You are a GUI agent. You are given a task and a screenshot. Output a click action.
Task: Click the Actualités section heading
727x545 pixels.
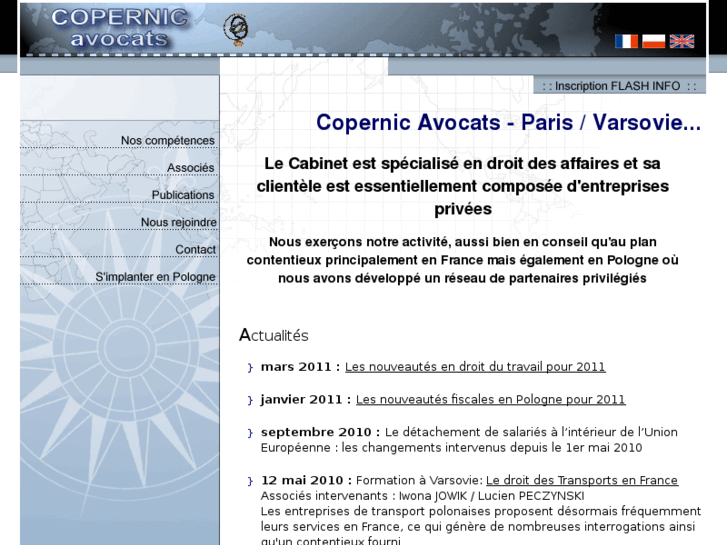click(274, 335)
